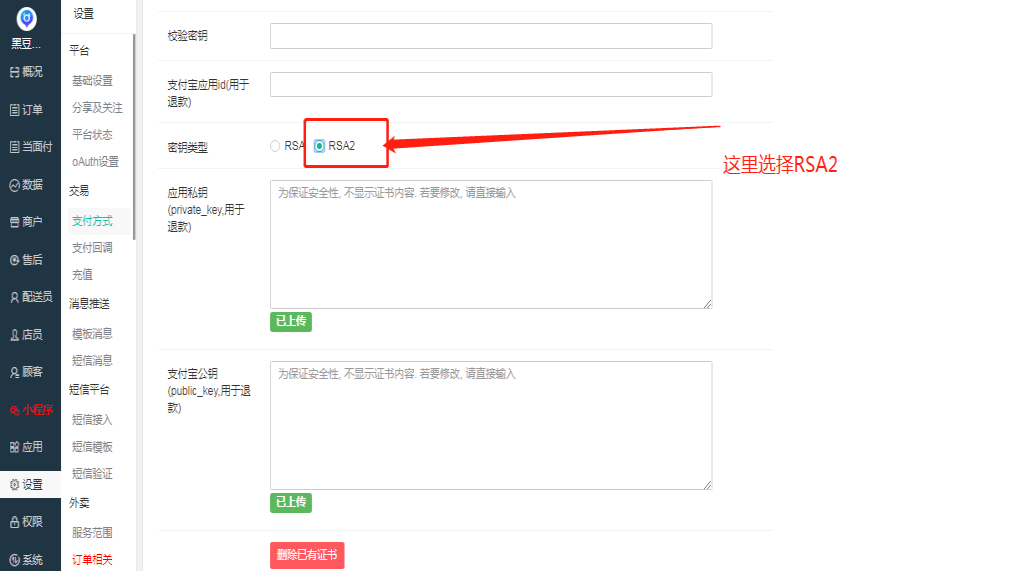Open 服务范围 service range item
This screenshot has width=1026, height=571.
click(x=92, y=533)
